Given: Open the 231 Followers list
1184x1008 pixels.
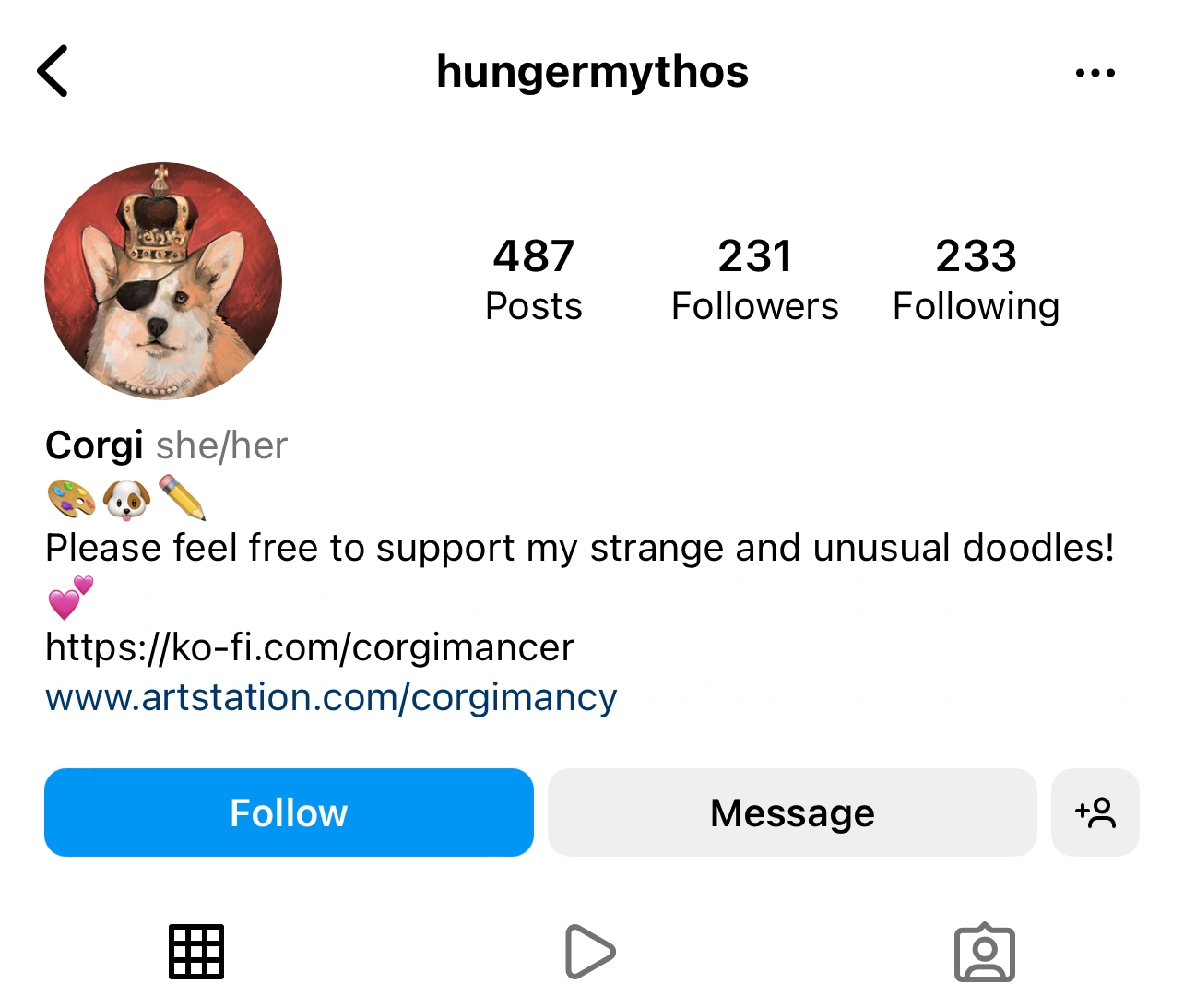Looking at the screenshot, I should 754,280.
